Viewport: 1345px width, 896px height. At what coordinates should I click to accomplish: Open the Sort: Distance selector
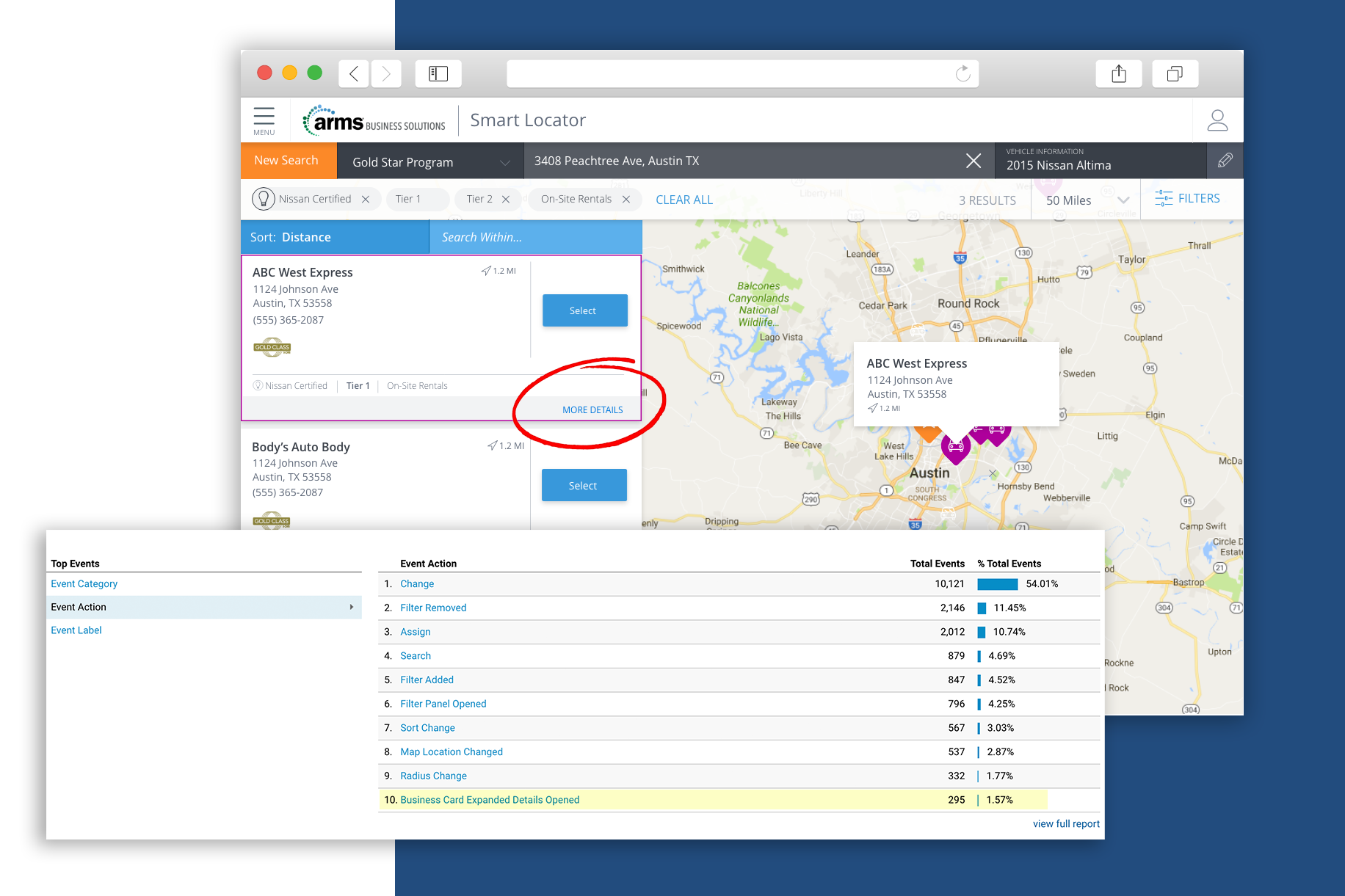click(x=335, y=237)
